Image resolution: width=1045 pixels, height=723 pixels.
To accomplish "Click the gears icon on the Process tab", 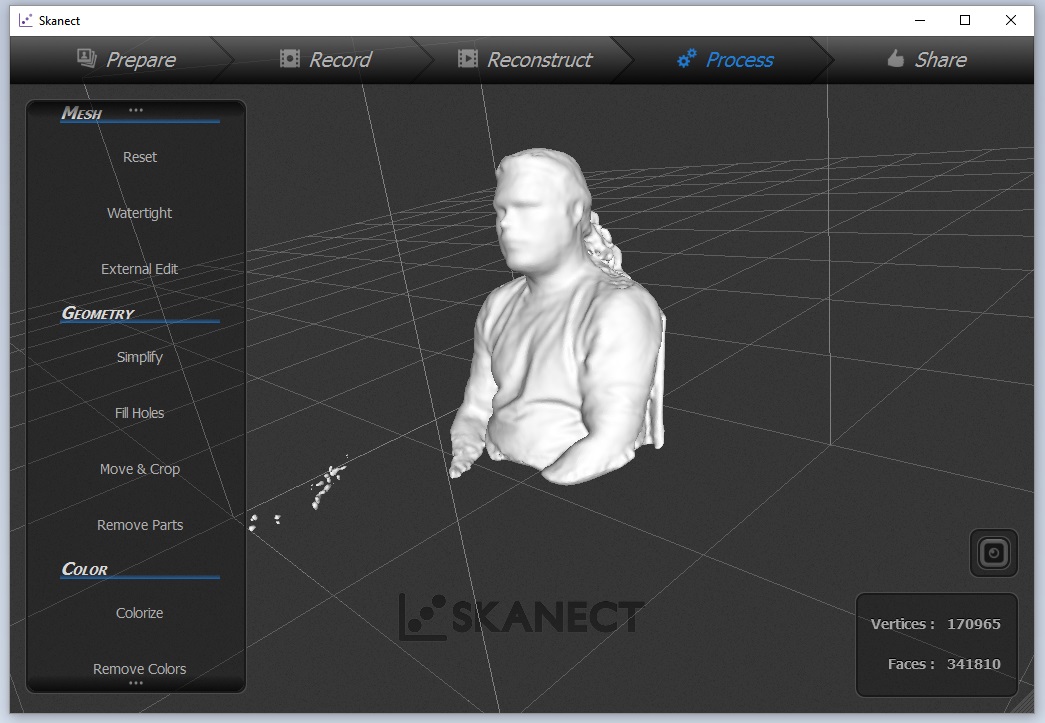I will click(x=685, y=59).
